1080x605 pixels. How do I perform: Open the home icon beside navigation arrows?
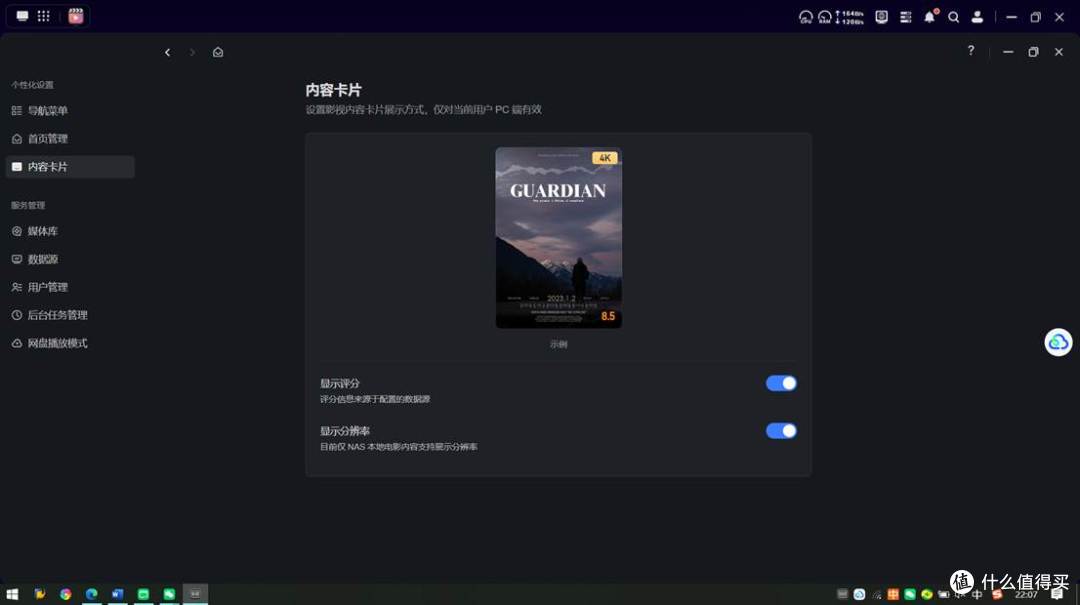click(x=218, y=52)
